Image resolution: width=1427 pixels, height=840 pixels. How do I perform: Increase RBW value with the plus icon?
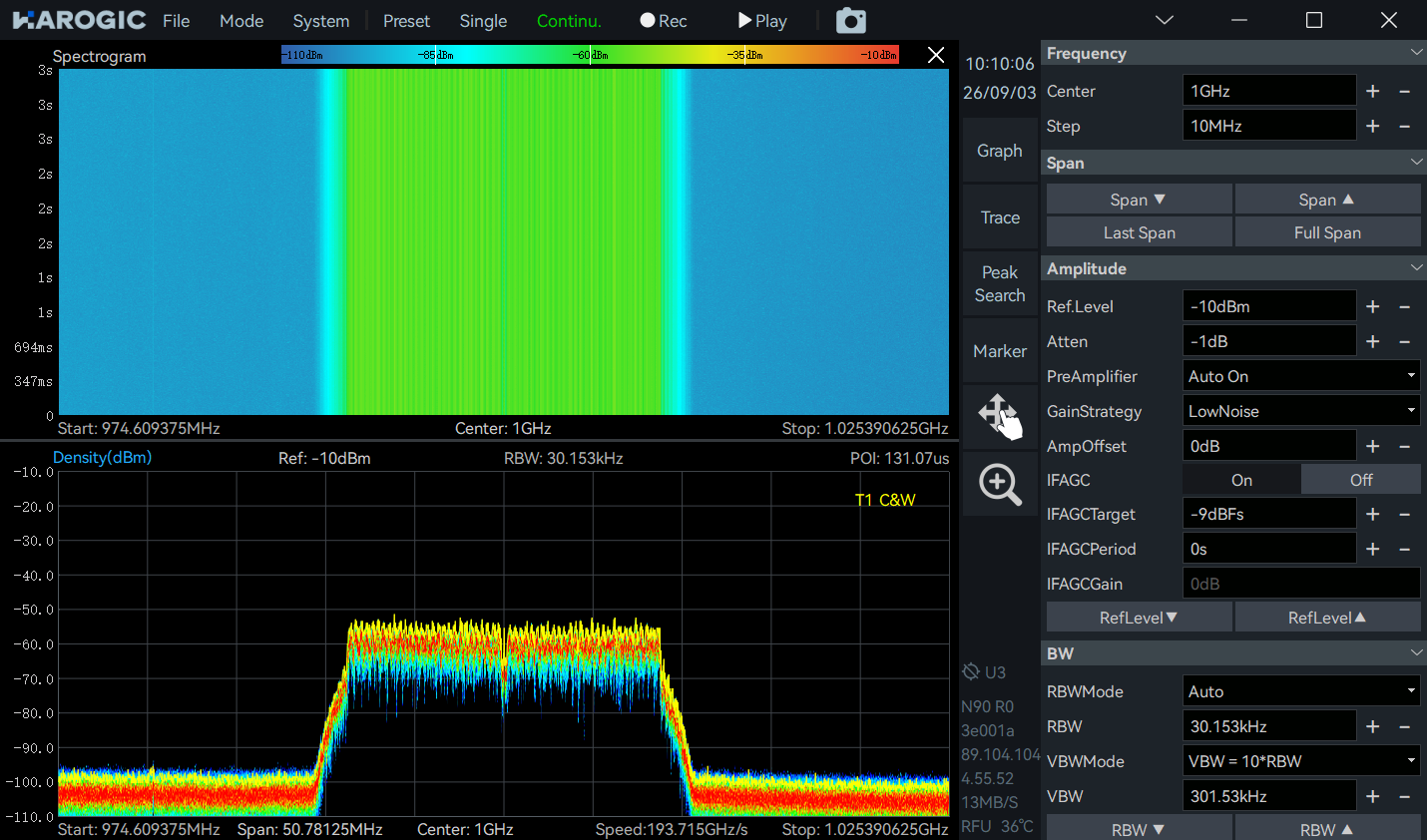1373,726
